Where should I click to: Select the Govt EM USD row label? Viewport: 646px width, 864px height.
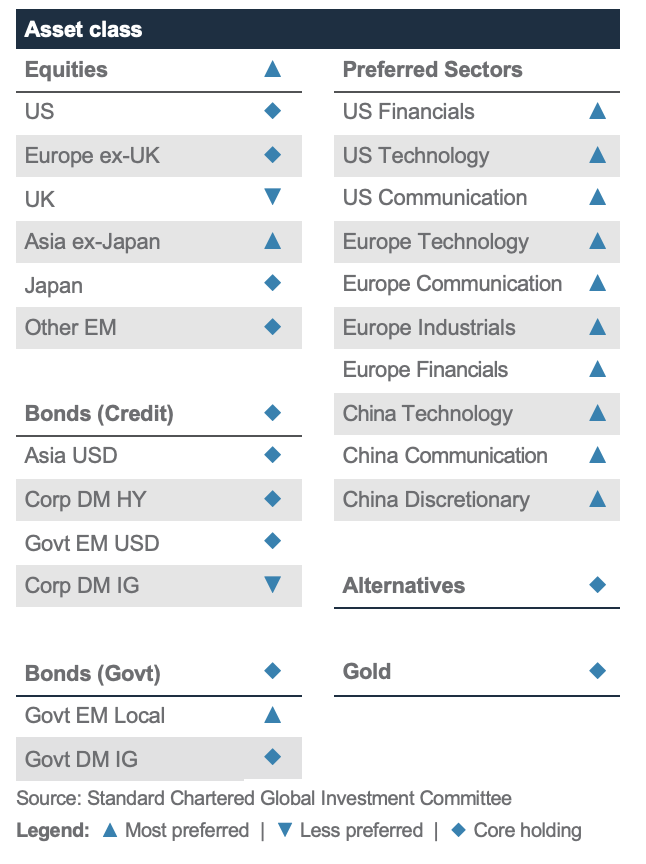click(92, 543)
